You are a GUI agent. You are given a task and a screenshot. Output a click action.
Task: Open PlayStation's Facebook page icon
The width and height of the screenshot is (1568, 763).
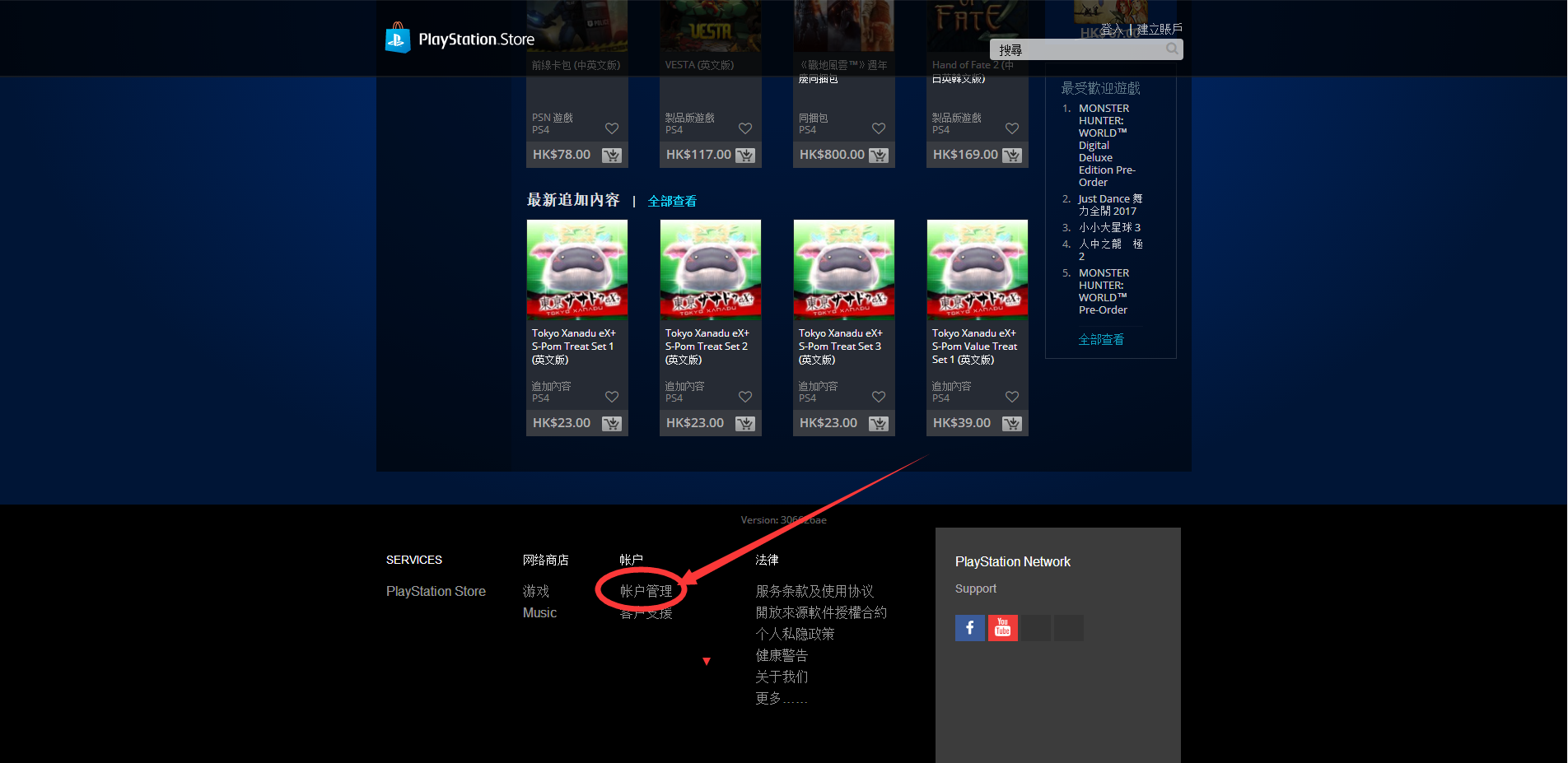coord(969,627)
